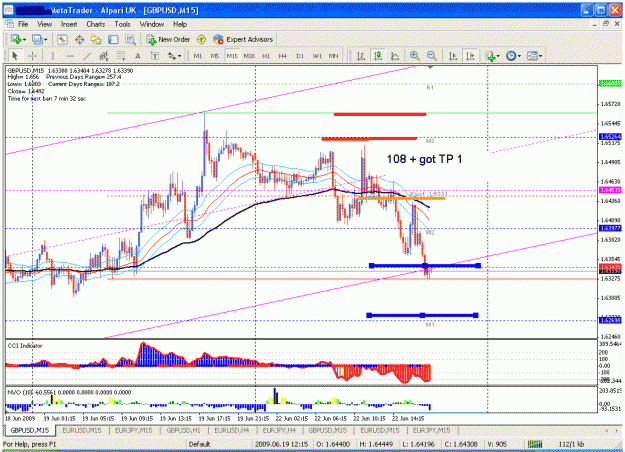Switch timeframe to D1

coord(300,56)
